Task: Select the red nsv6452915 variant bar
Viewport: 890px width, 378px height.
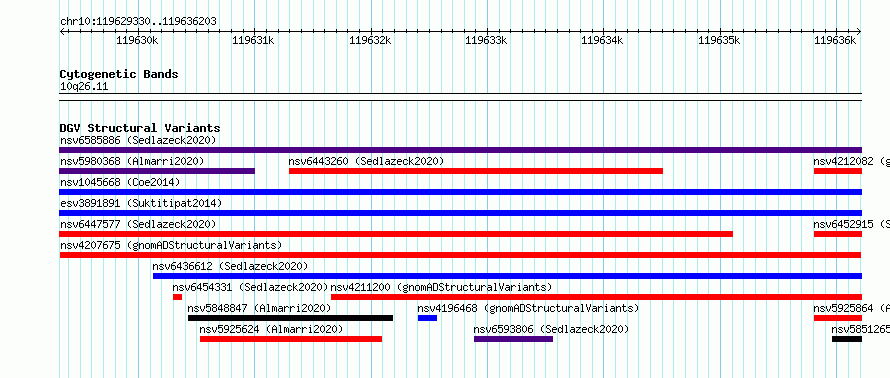Action: click(x=838, y=234)
